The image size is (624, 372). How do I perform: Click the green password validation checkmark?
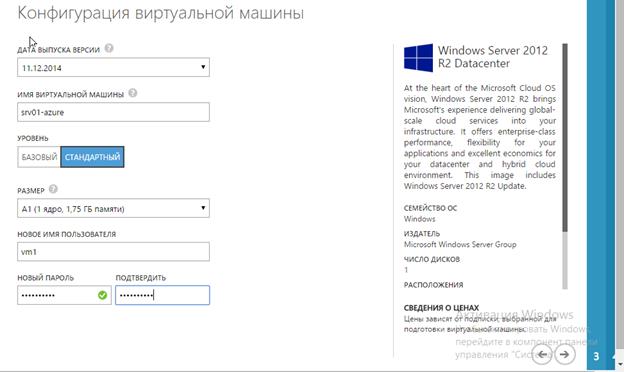(102, 295)
